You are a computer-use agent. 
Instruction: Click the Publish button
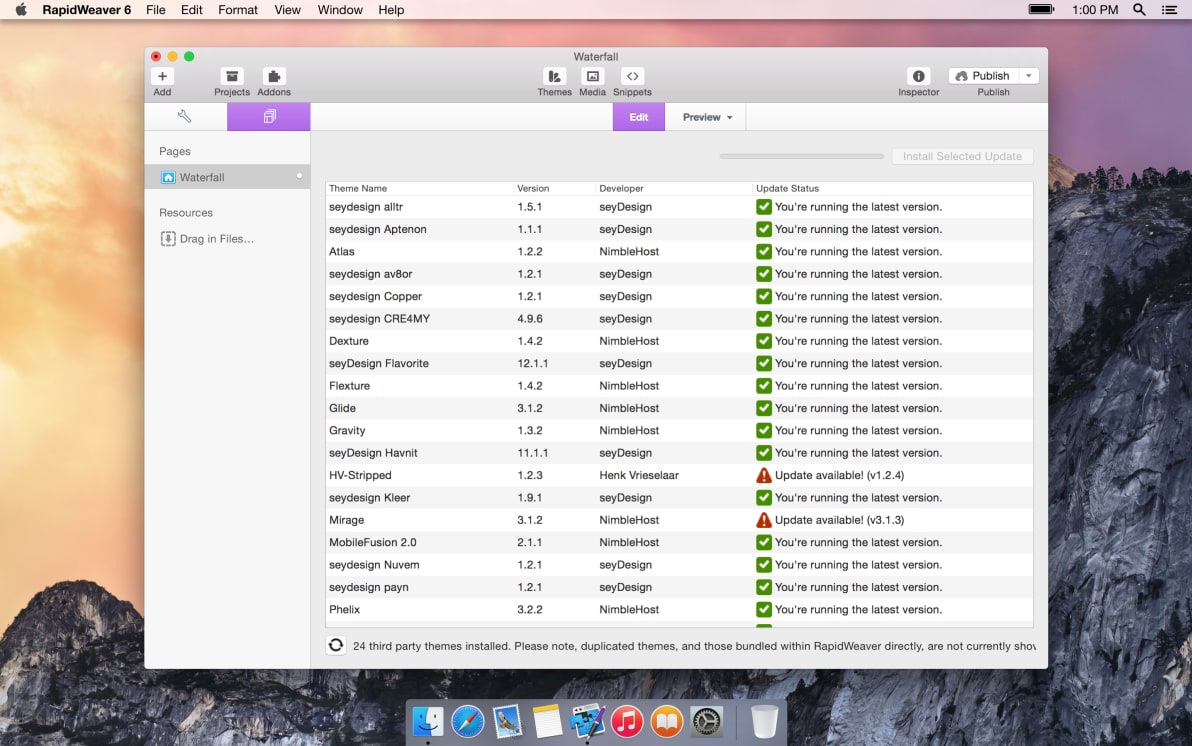[x=983, y=76]
